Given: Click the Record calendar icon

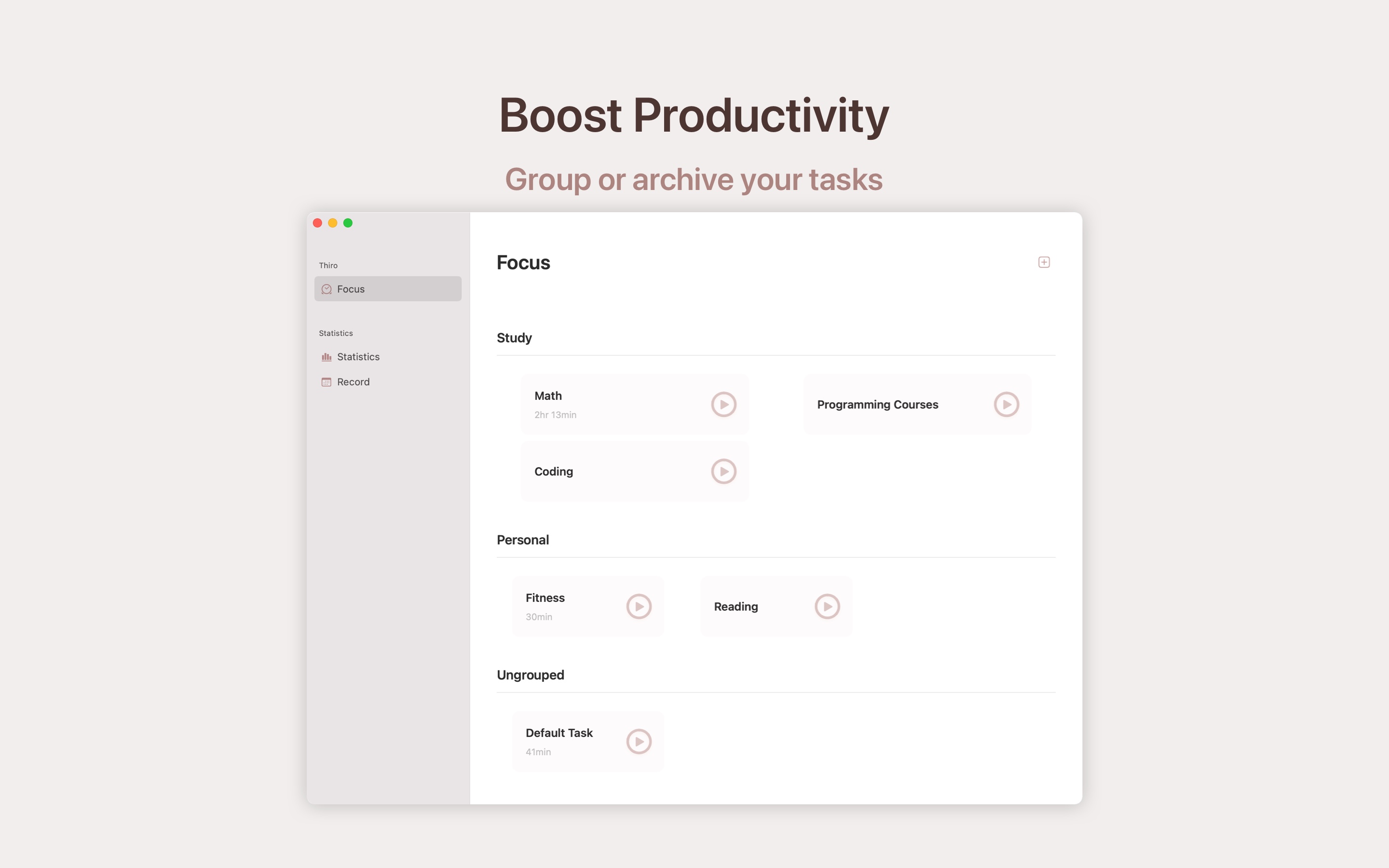Looking at the screenshot, I should pyautogui.click(x=327, y=382).
